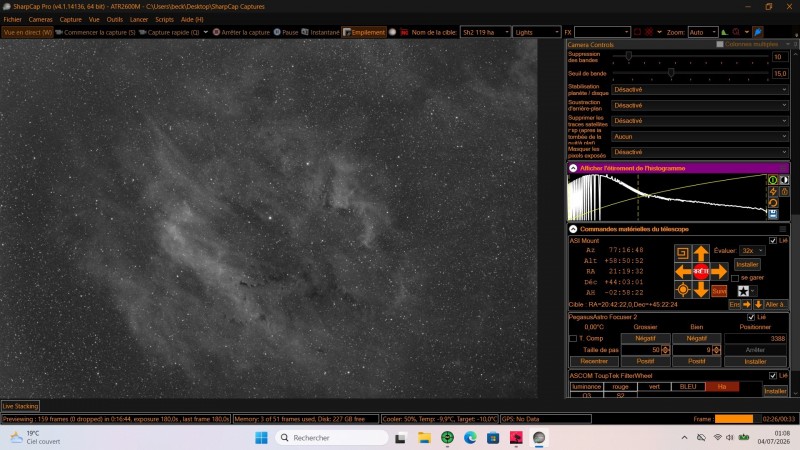The image size is (800, 450).
Task: Adjust the Suppression des bandes slider
Action: pyautogui.click(x=690, y=57)
